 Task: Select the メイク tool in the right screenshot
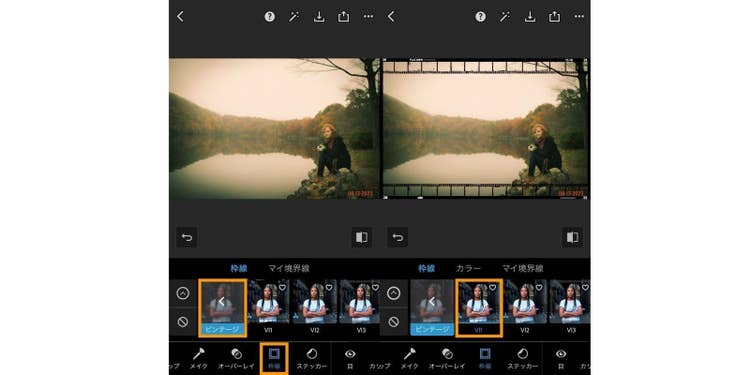tap(409, 359)
